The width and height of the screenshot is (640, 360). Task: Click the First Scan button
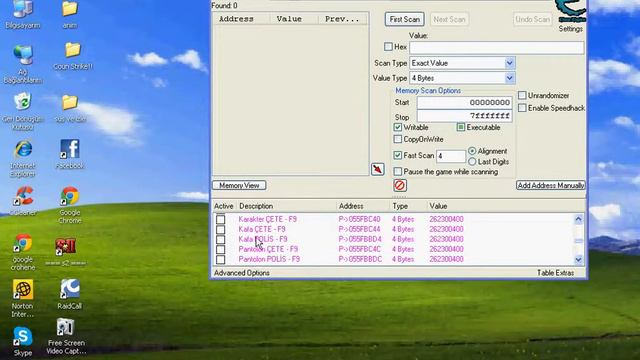[x=404, y=19]
